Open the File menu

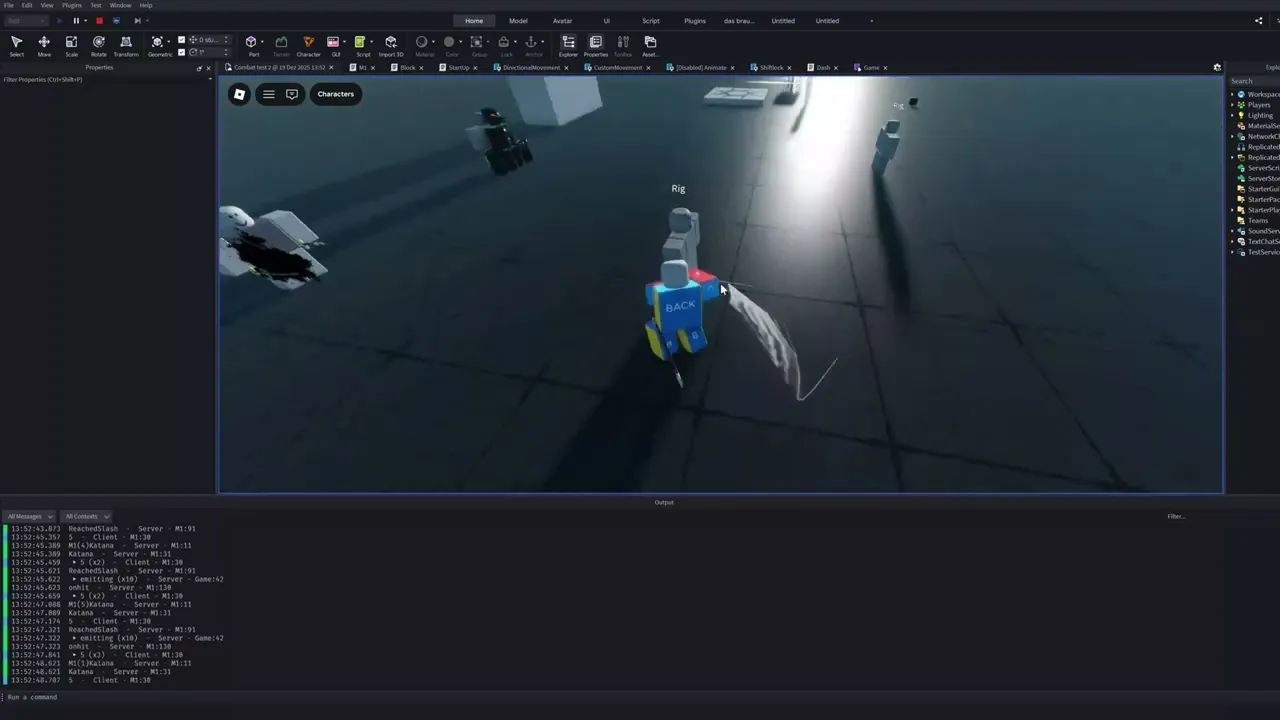point(9,5)
